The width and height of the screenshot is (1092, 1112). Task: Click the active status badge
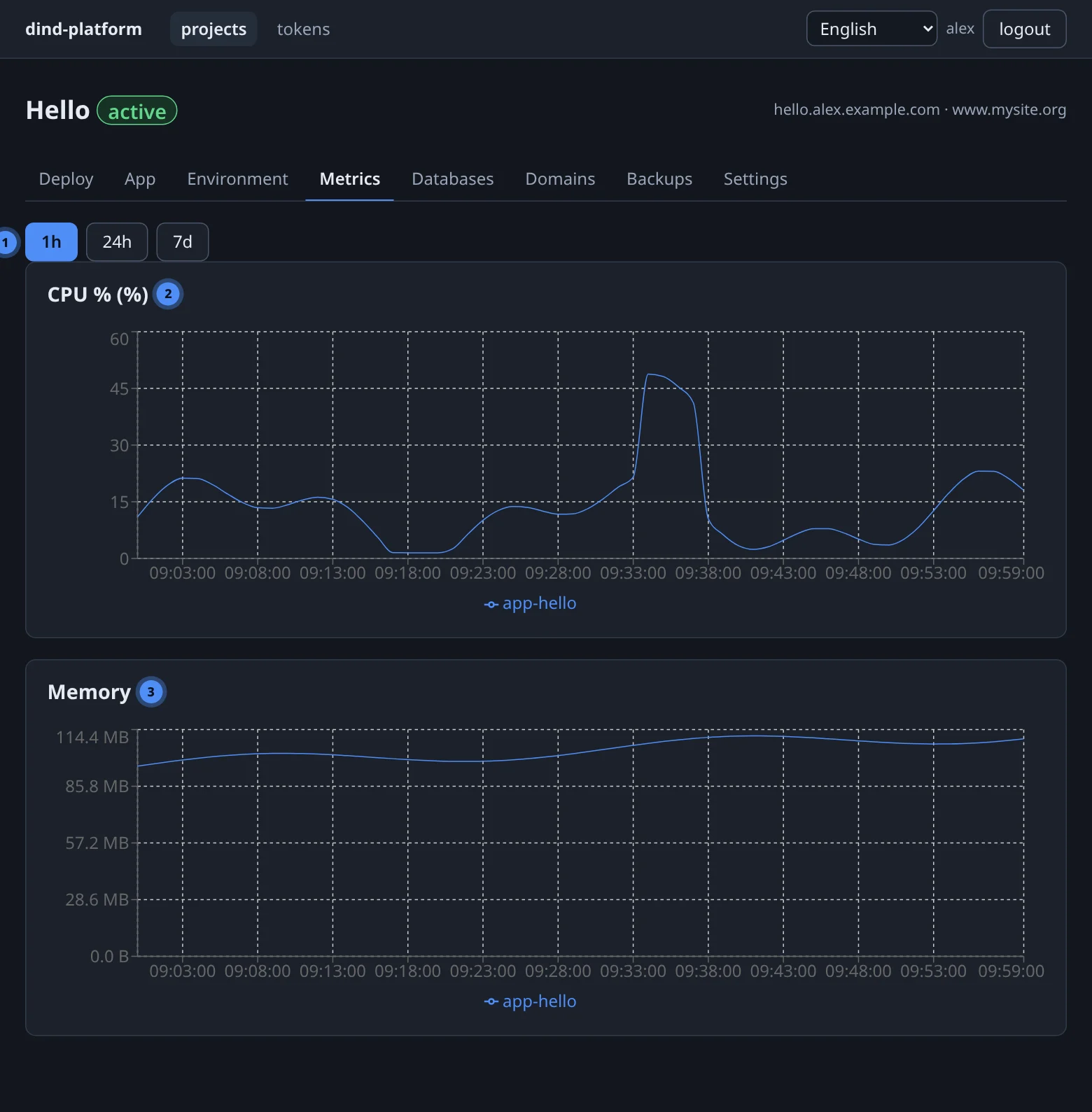point(136,111)
